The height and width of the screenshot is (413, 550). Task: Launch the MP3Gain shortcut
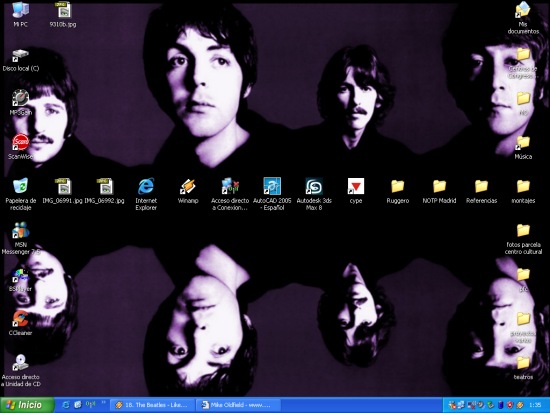coord(20,102)
